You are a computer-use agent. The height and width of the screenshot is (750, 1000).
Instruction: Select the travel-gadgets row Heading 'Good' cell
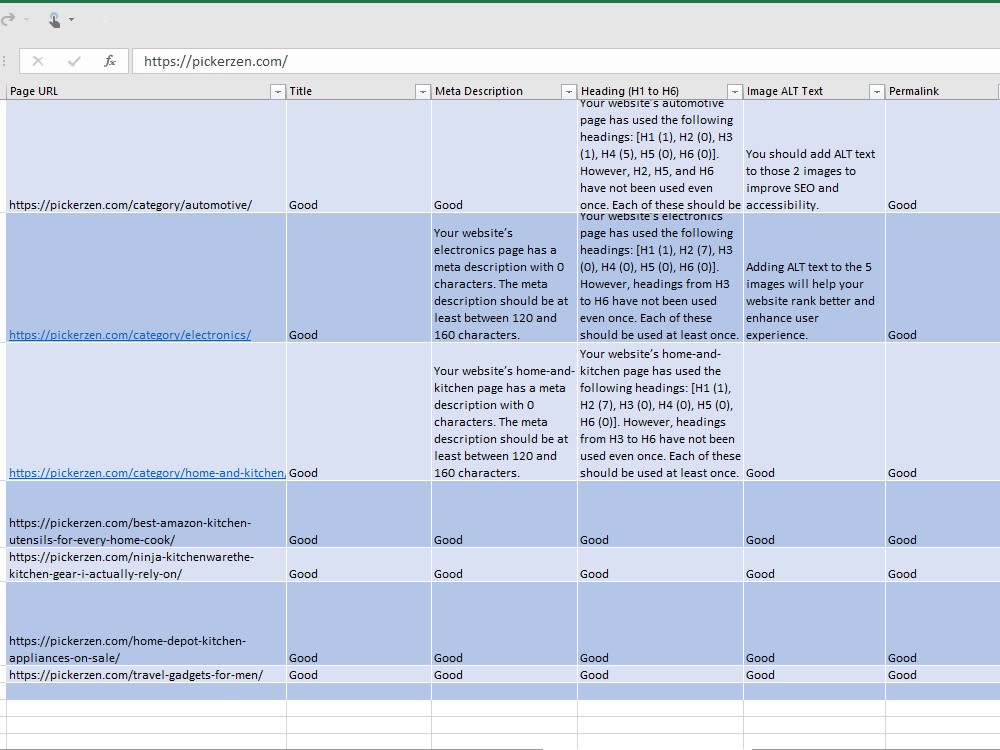660,675
